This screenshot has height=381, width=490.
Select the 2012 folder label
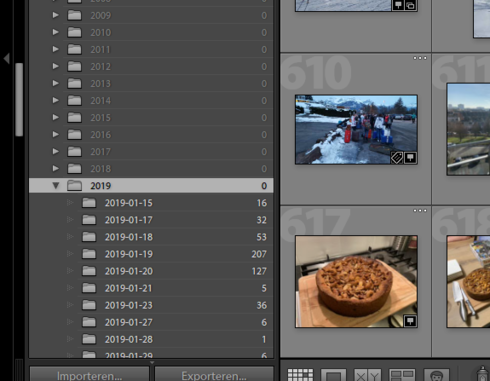[101, 67]
